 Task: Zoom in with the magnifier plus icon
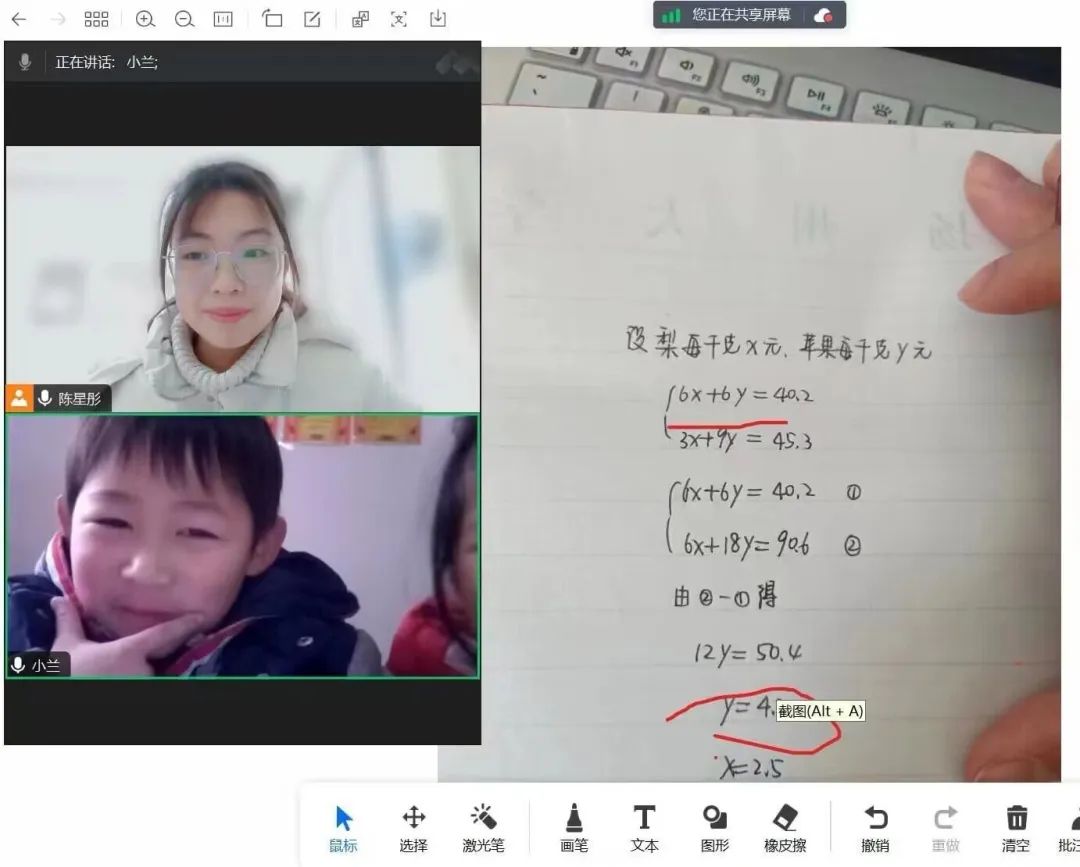pos(145,19)
